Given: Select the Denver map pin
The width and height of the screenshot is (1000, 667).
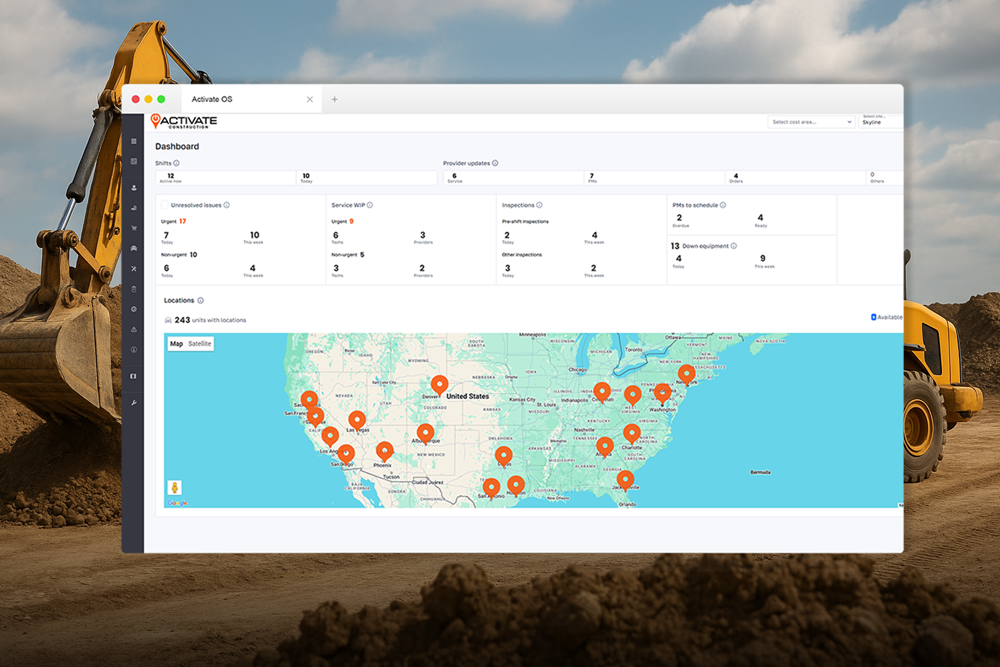Looking at the screenshot, I should click(439, 385).
